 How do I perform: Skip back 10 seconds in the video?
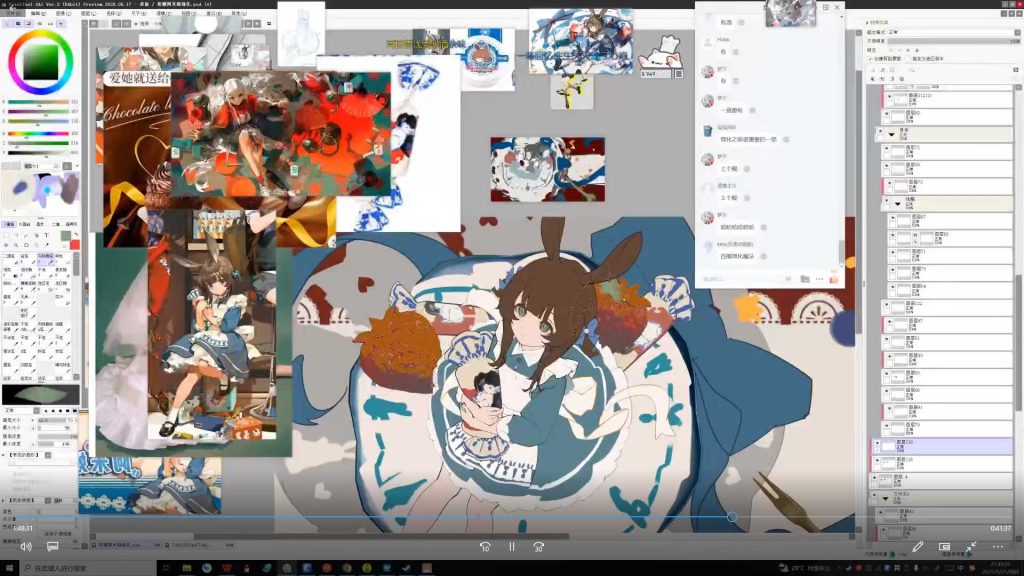click(485, 547)
